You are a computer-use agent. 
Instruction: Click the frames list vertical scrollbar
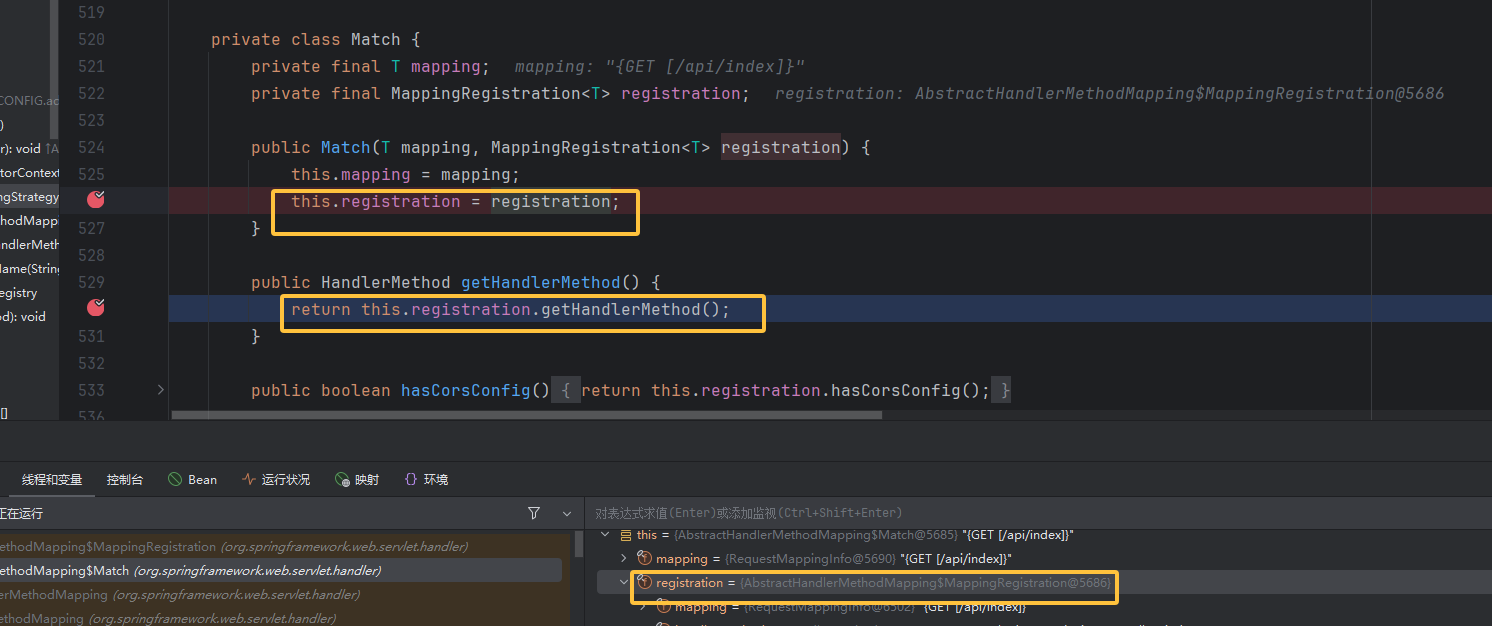[x=578, y=546]
